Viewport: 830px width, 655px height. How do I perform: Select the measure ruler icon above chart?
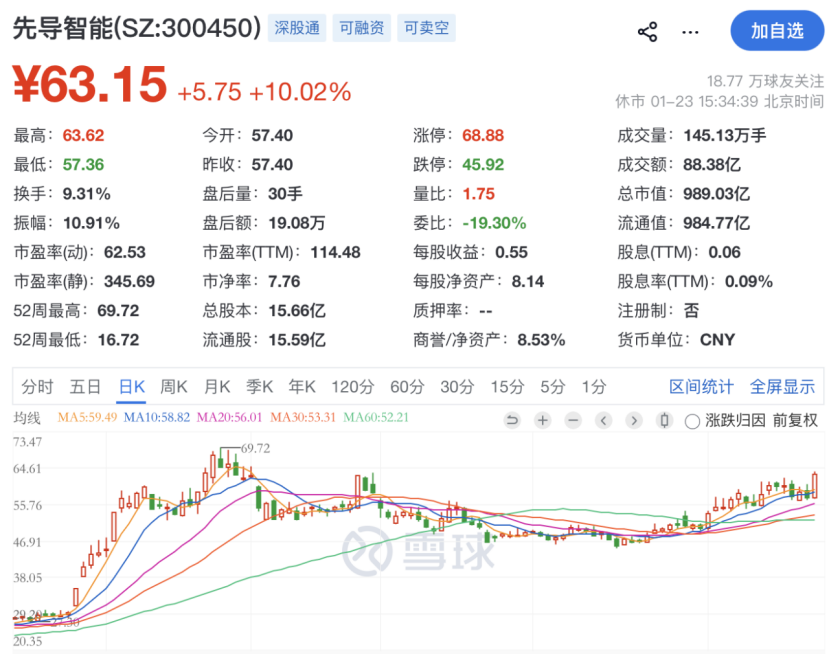point(663,421)
